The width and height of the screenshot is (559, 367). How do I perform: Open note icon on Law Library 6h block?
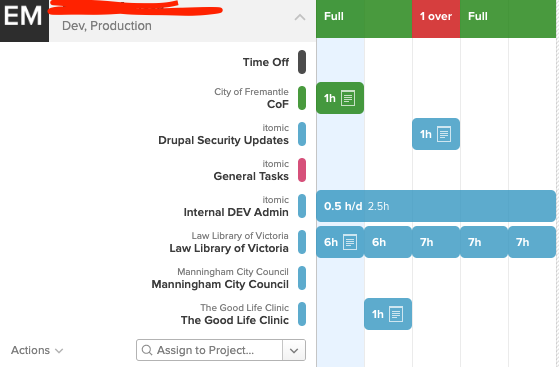(350, 242)
